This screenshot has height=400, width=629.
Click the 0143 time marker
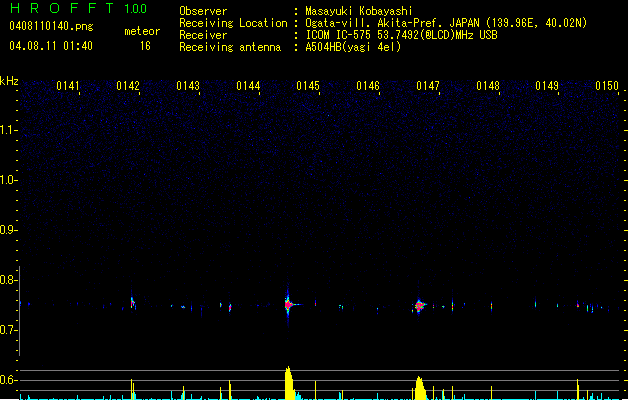[188, 86]
